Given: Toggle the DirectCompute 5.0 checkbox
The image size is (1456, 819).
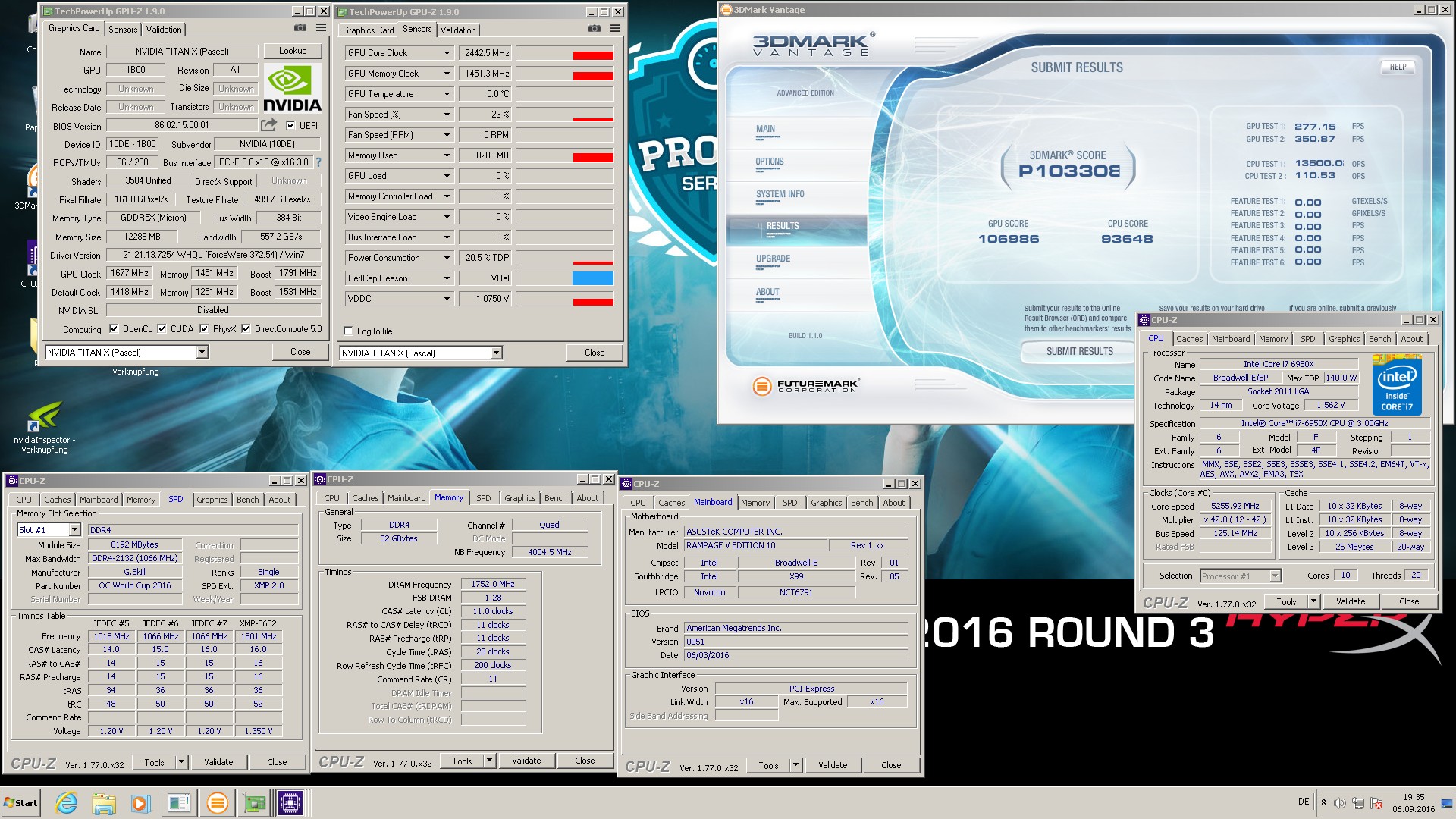Looking at the screenshot, I should [x=246, y=329].
